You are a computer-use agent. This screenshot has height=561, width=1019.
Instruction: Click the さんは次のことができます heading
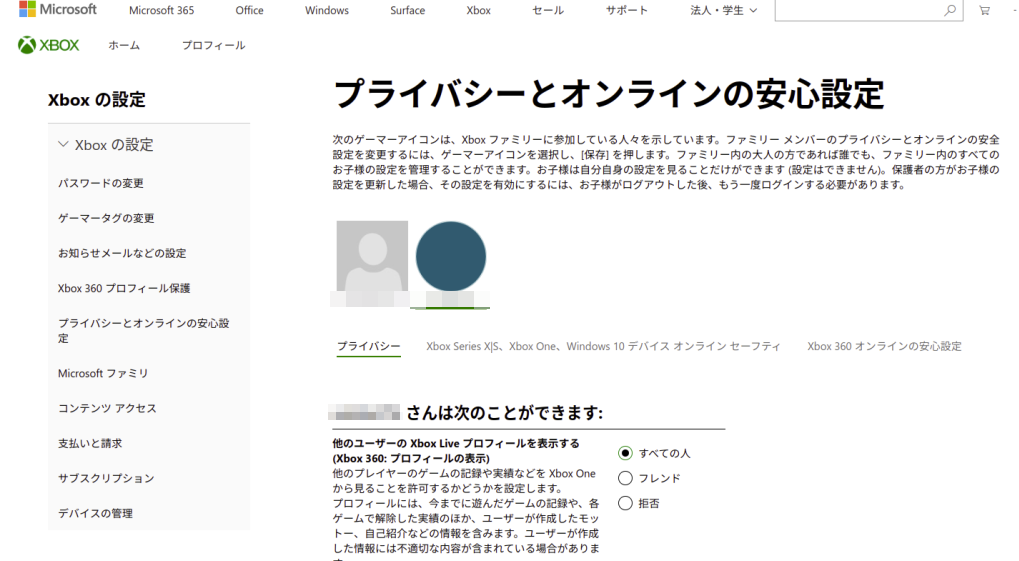pos(504,413)
